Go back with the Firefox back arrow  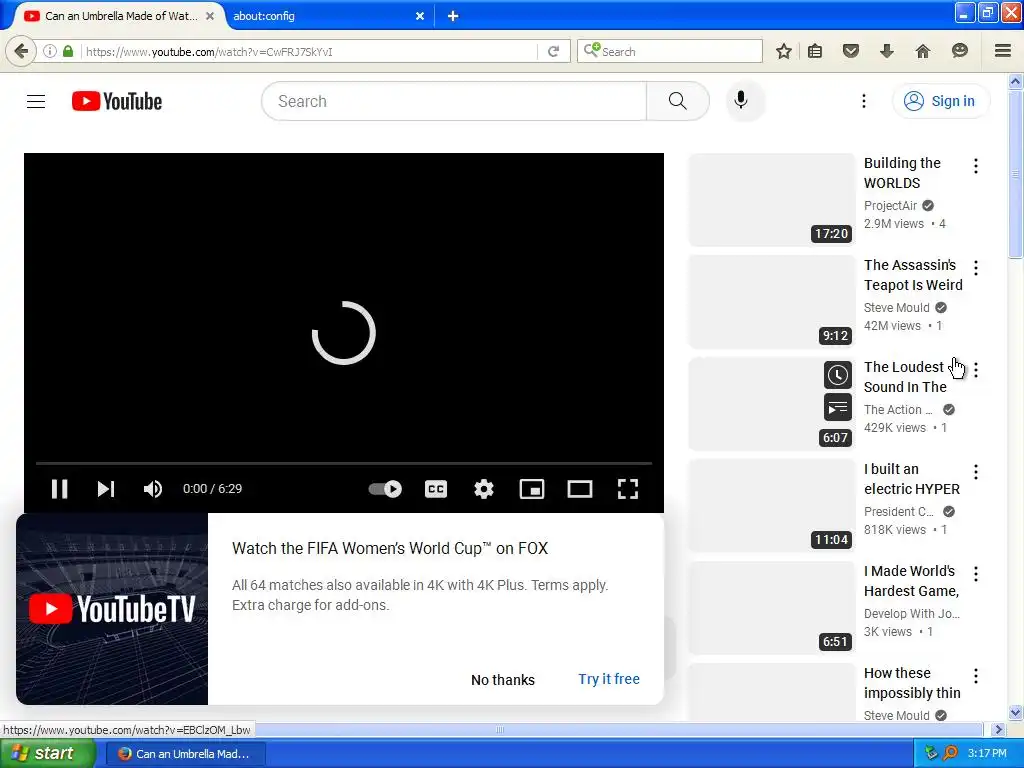tap(21, 51)
